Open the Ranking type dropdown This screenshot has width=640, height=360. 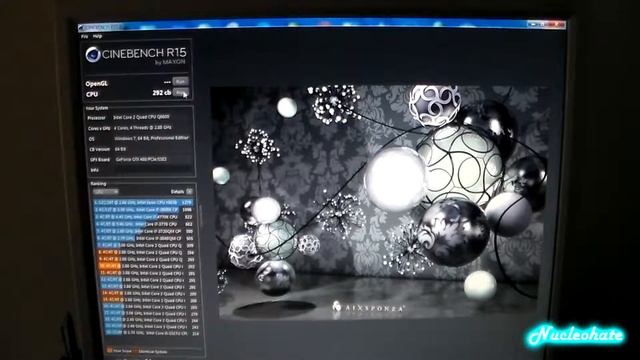pos(105,191)
